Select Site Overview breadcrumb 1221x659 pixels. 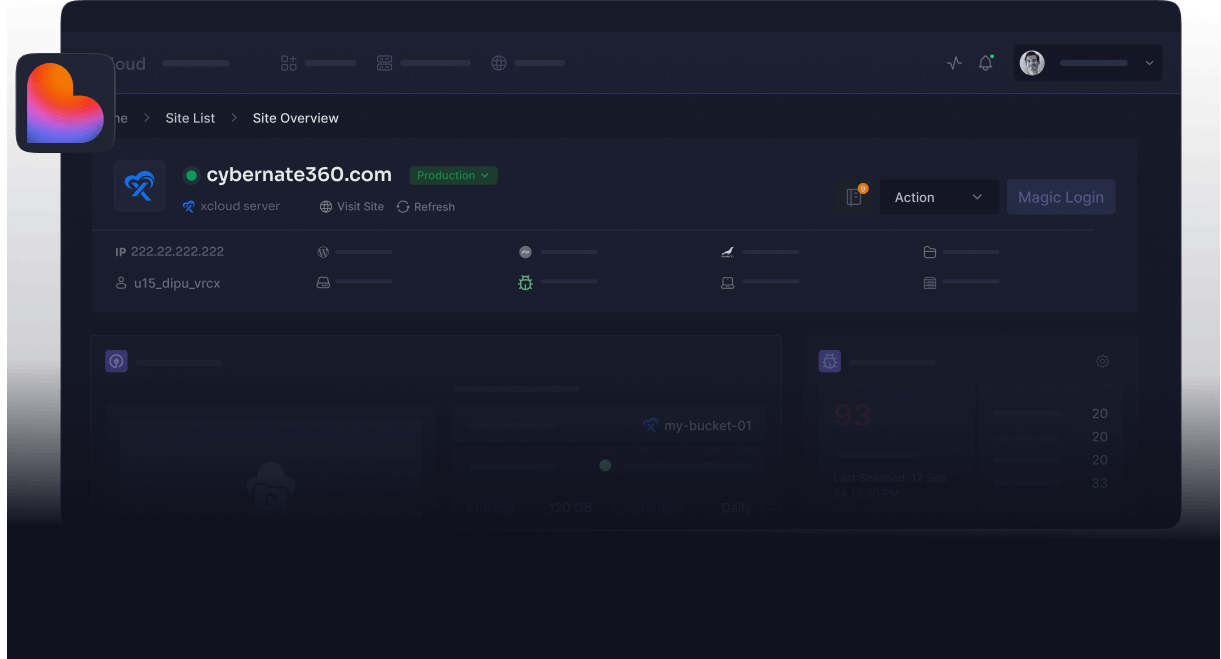click(x=295, y=118)
